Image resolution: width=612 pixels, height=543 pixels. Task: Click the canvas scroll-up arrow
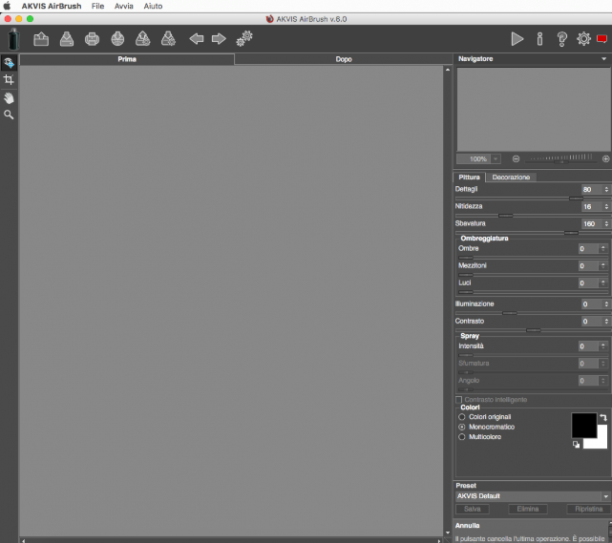click(448, 70)
